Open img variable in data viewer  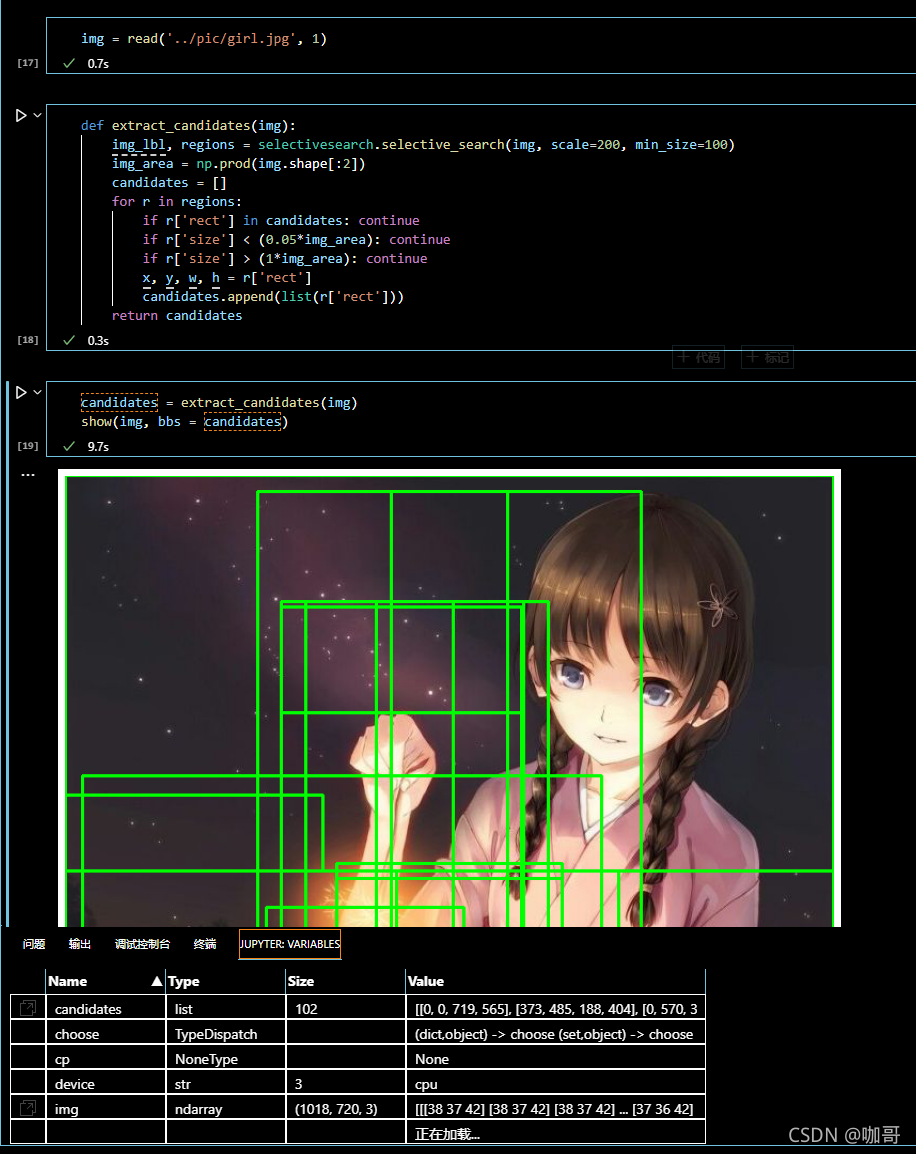28,1108
